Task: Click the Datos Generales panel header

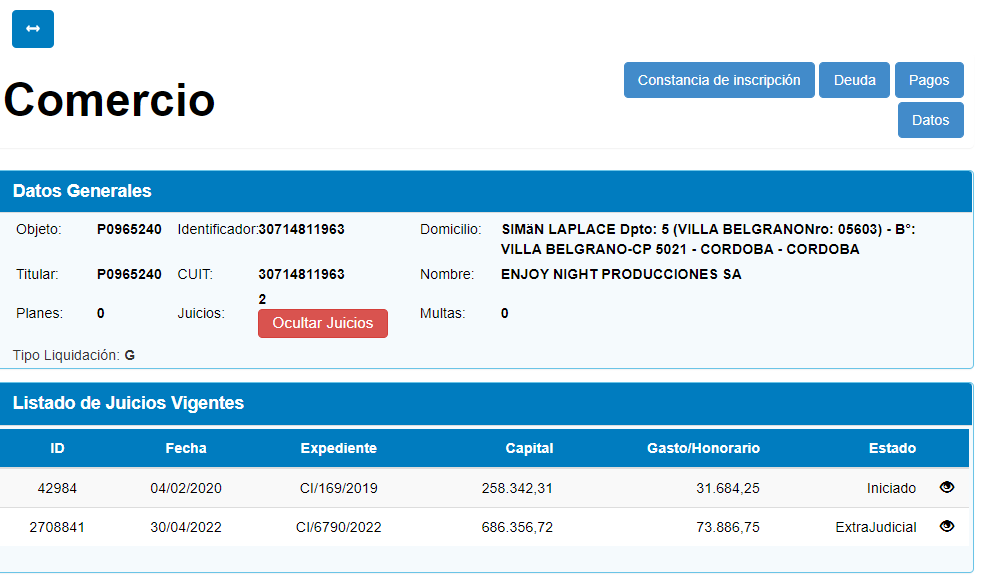Action: 82,191
